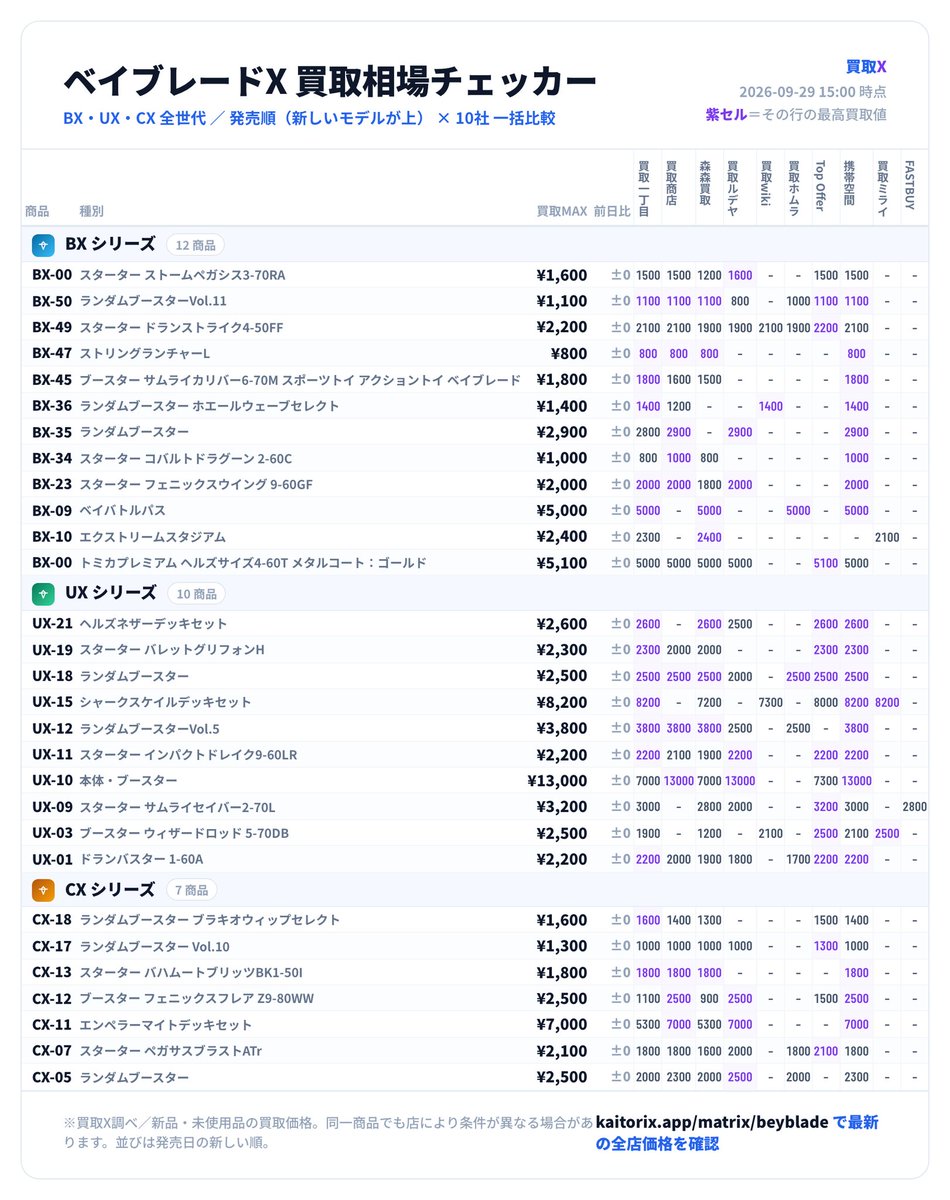The height and width of the screenshot is (1200, 950).
Task: Select the CX-17 ランダムブースター Vol.10 row
Action: coord(475,947)
